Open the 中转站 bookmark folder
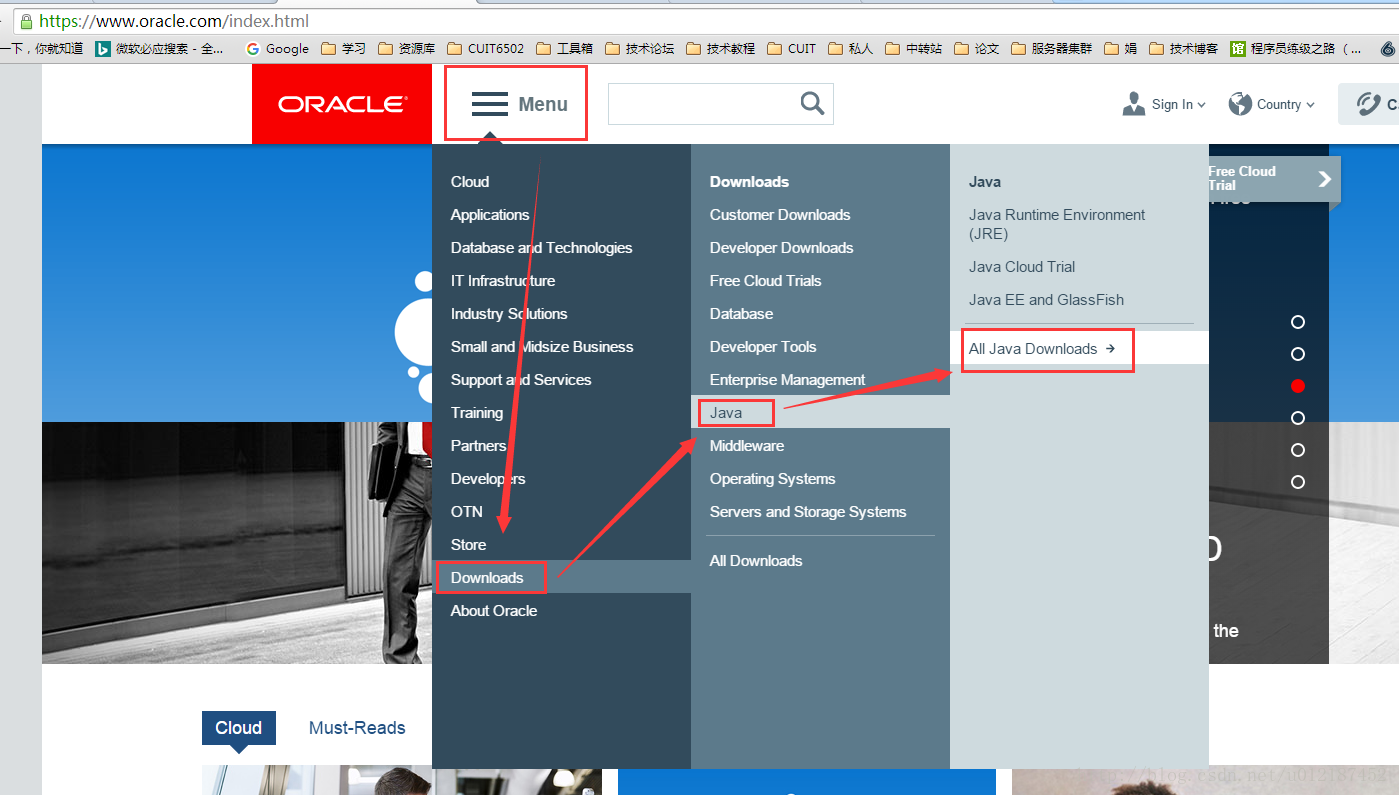 coord(914,48)
